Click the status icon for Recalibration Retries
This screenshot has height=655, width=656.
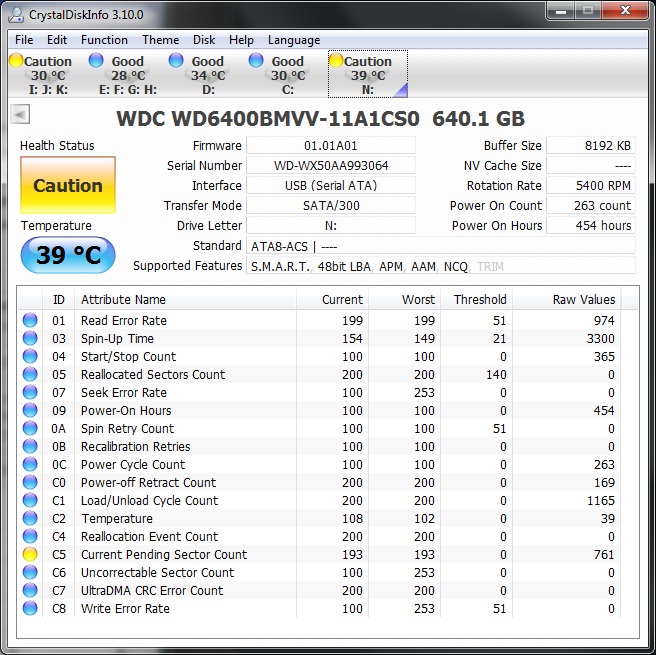click(30, 446)
